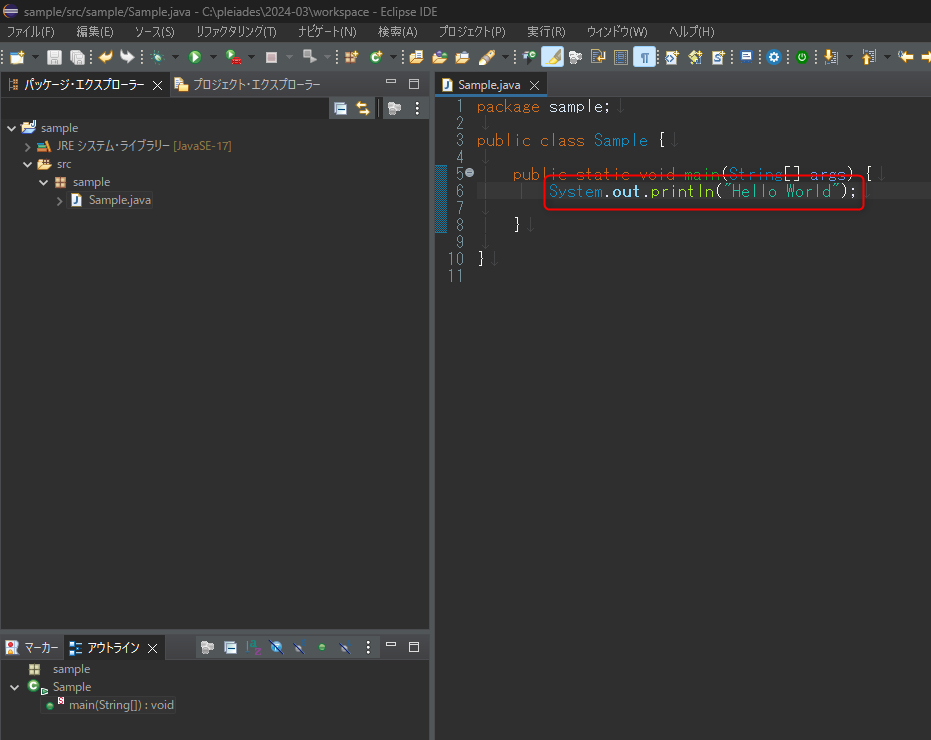
Task: Collapse the Sample class in Outline
Action: coord(14,688)
